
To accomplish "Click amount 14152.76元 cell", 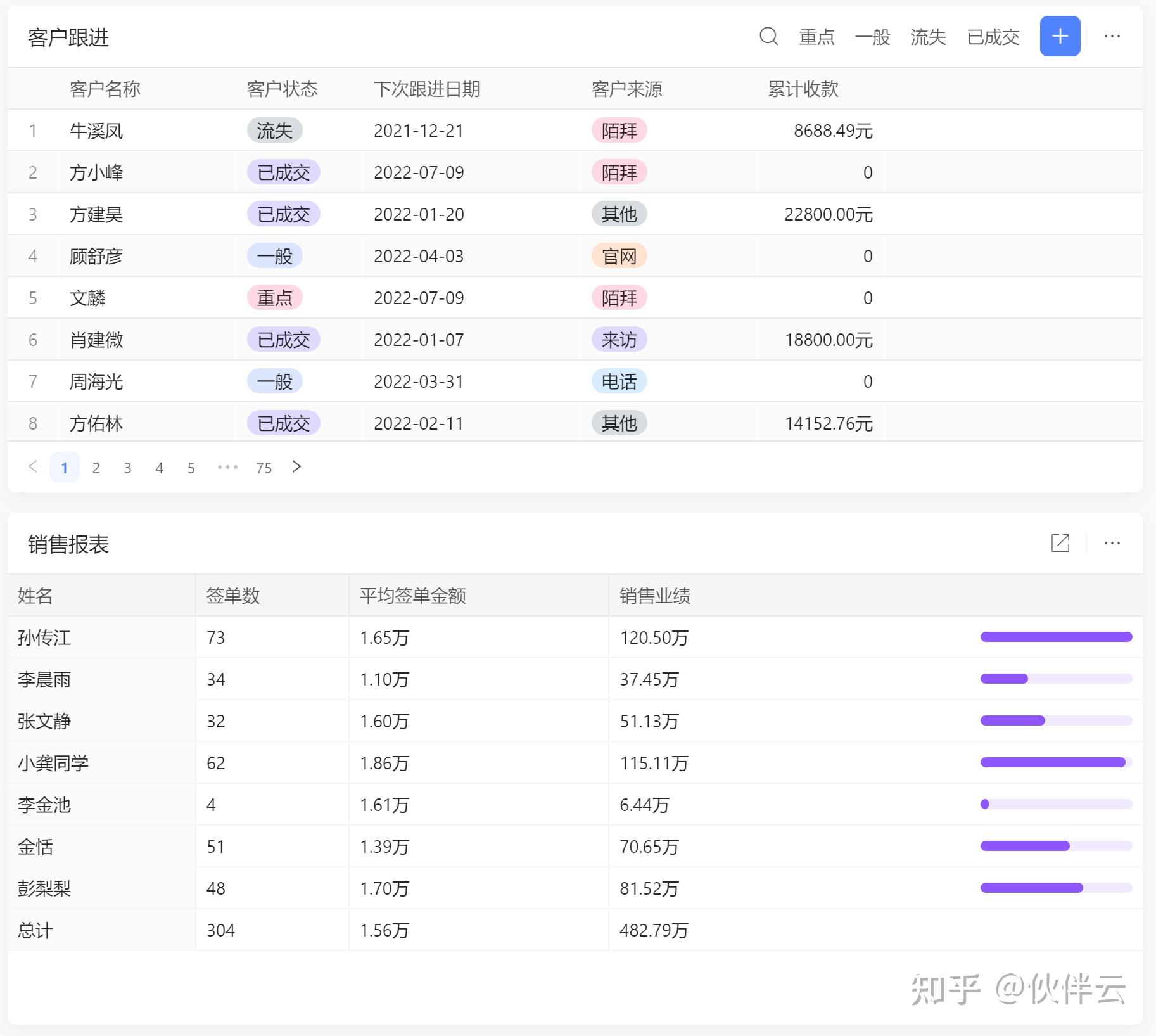I will [x=829, y=423].
